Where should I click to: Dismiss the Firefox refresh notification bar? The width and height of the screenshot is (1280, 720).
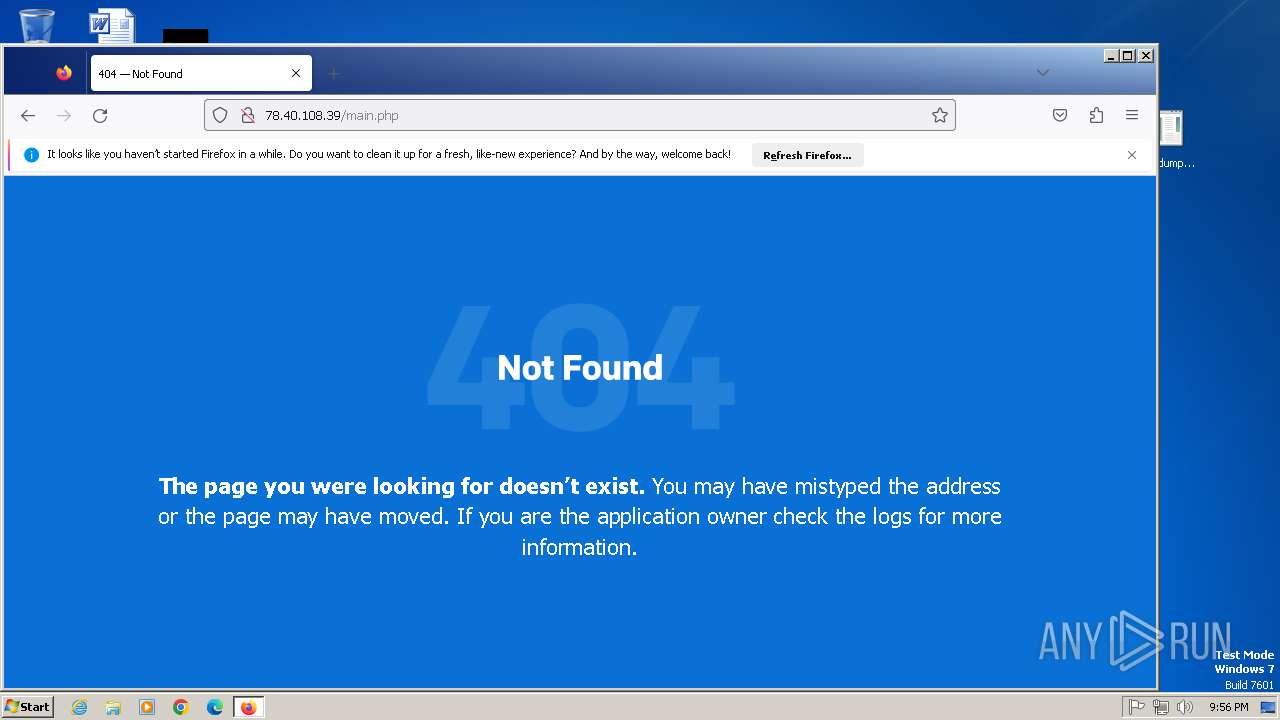tap(1132, 155)
